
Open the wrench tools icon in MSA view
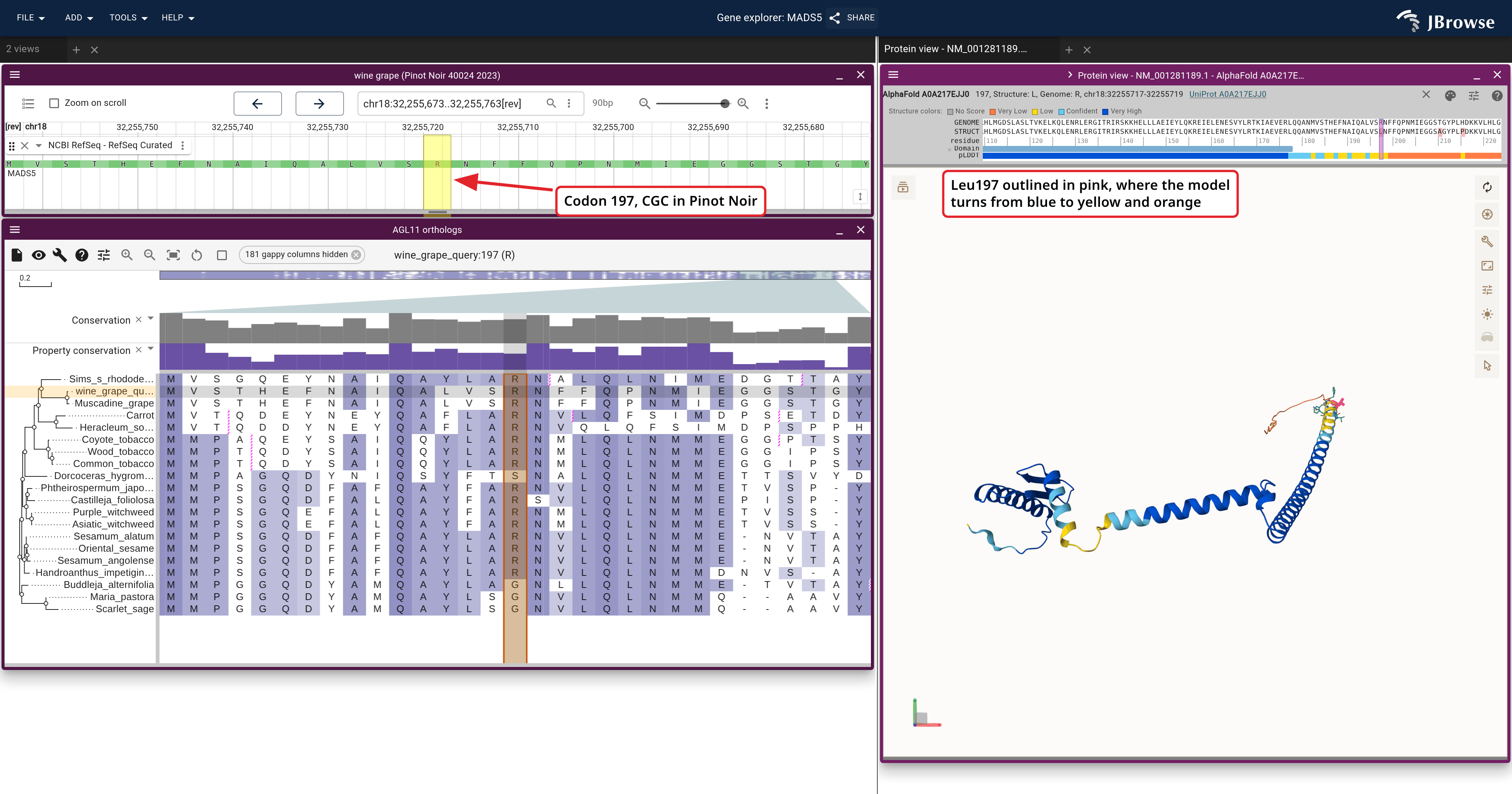[x=60, y=255]
